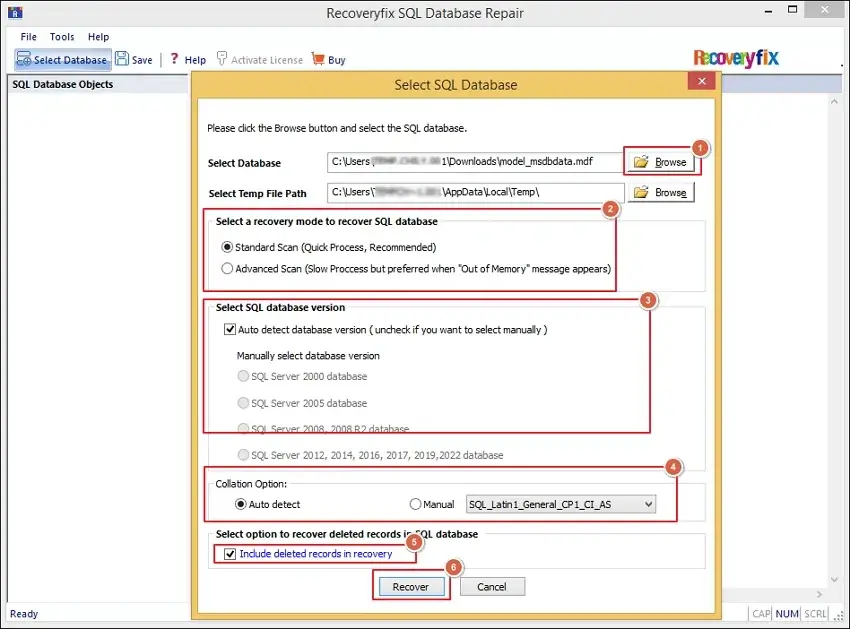Browse for the SQL database file

coord(660,162)
